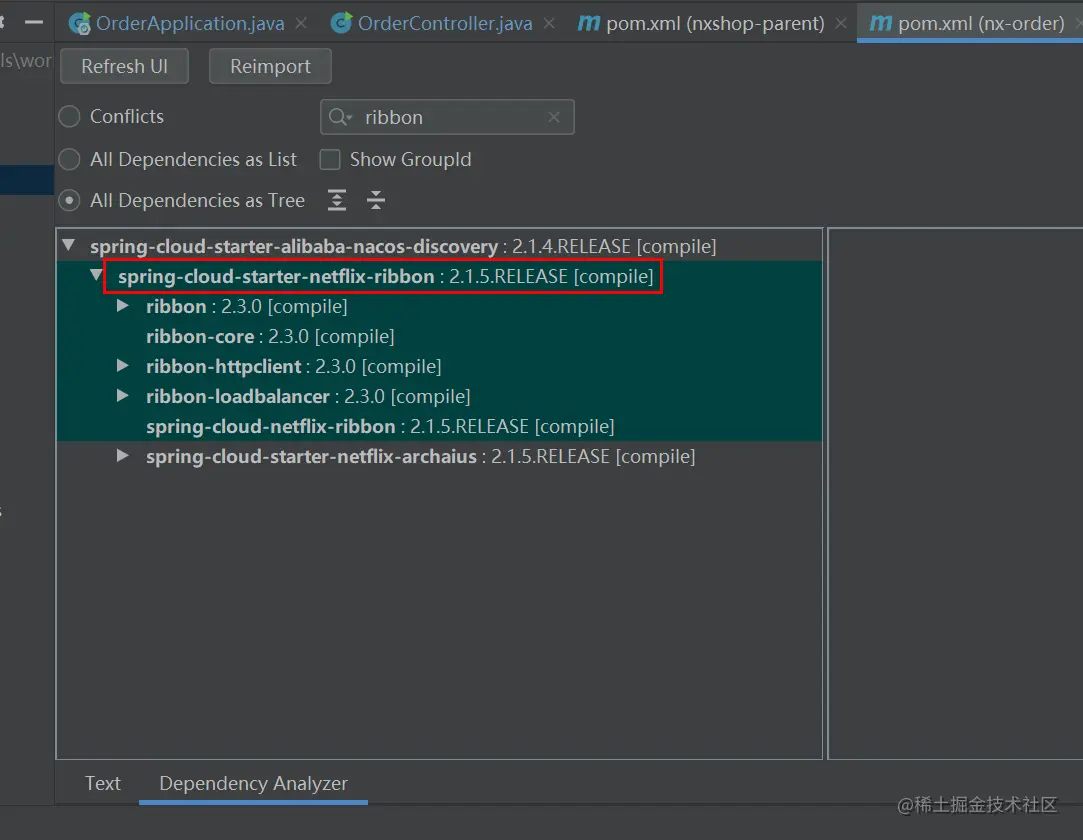Viewport: 1083px width, 840px height.
Task: Switch to OrderController.java tab
Action: tap(444, 23)
